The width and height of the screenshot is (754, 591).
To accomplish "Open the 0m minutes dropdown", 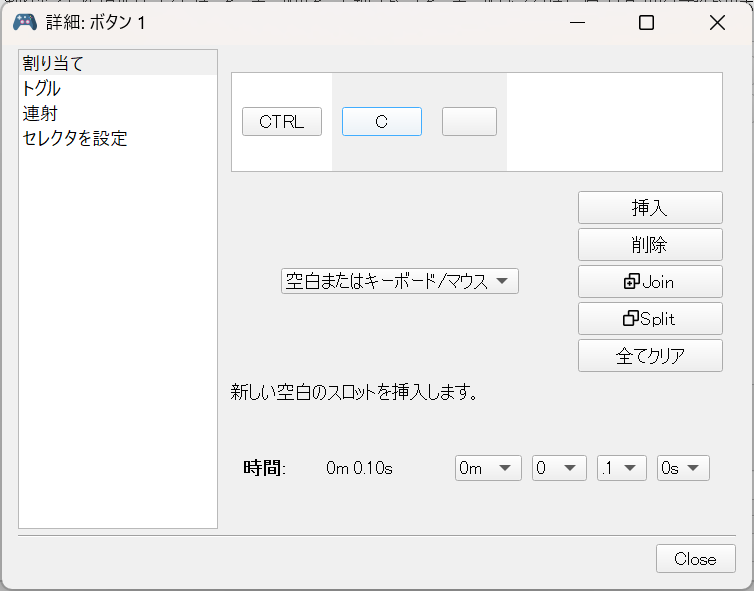I will pos(488,468).
